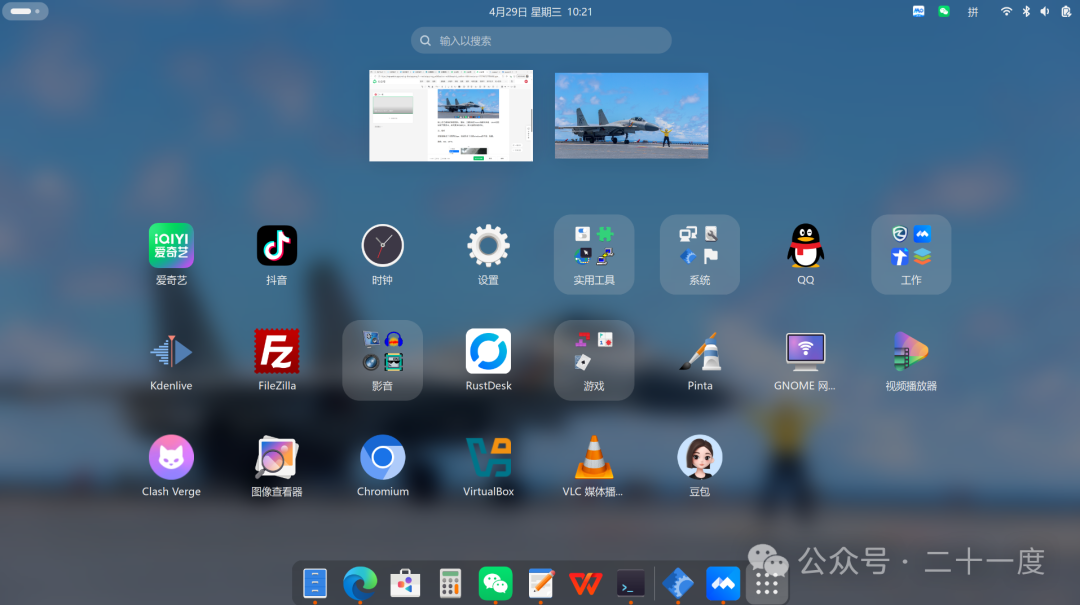The width and height of the screenshot is (1080, 605).
Task: Click the WeChat tray icon in top bar
Action: point(944,11)
